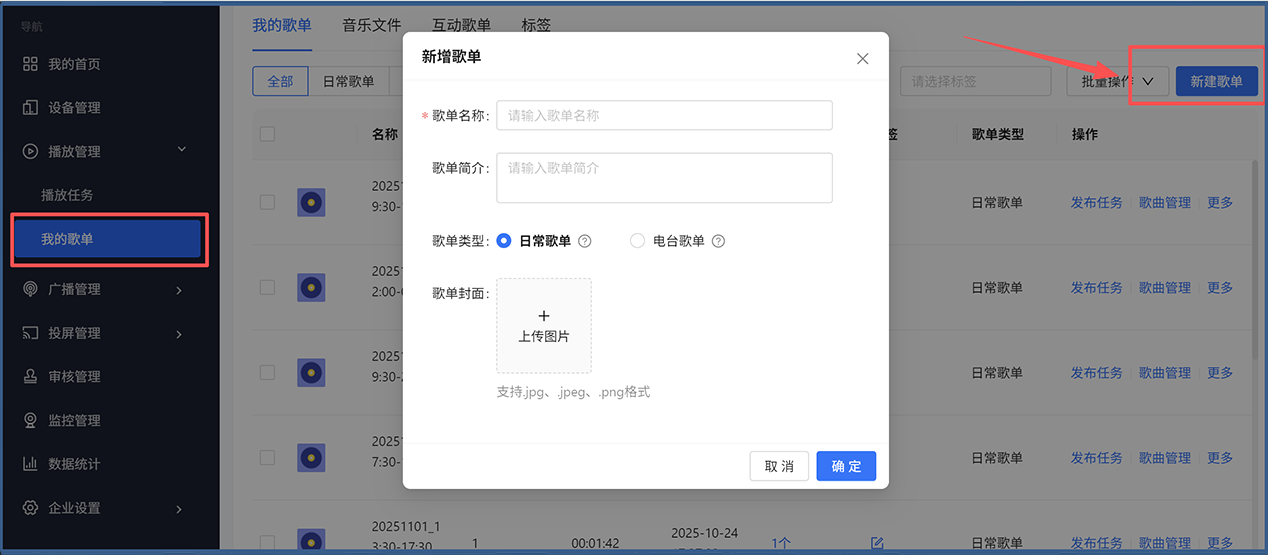Click the 设备管理 device icon
Screen dimensions: 1268x555
tap(30, 107)
